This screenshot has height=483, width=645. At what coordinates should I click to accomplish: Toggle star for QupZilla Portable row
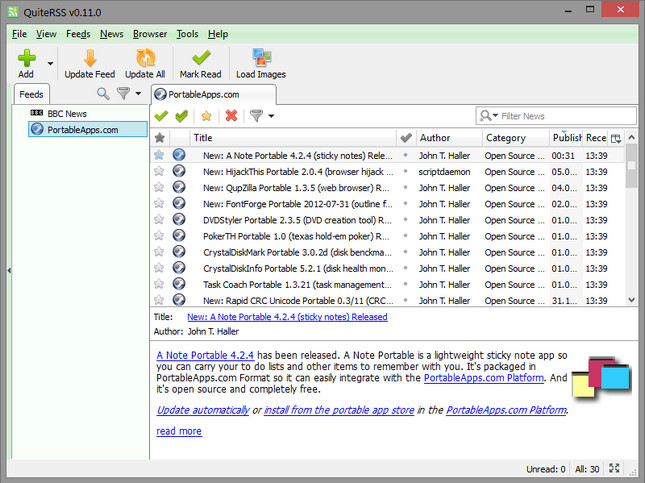point(159,187)
